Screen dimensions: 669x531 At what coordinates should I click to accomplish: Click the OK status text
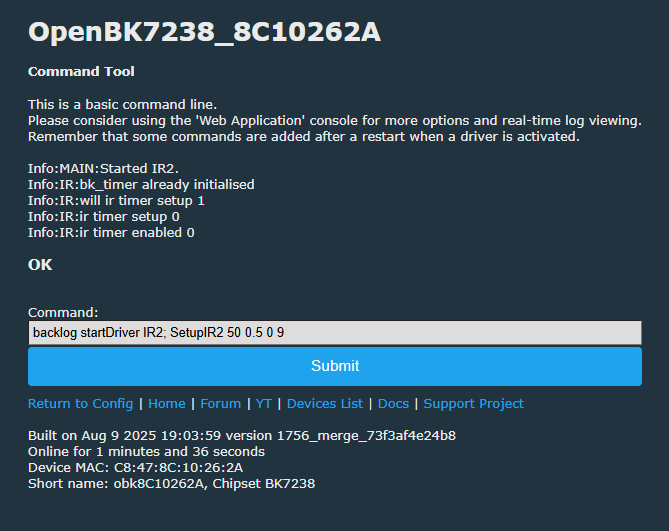pyautogui.click(x=40, y=265)
